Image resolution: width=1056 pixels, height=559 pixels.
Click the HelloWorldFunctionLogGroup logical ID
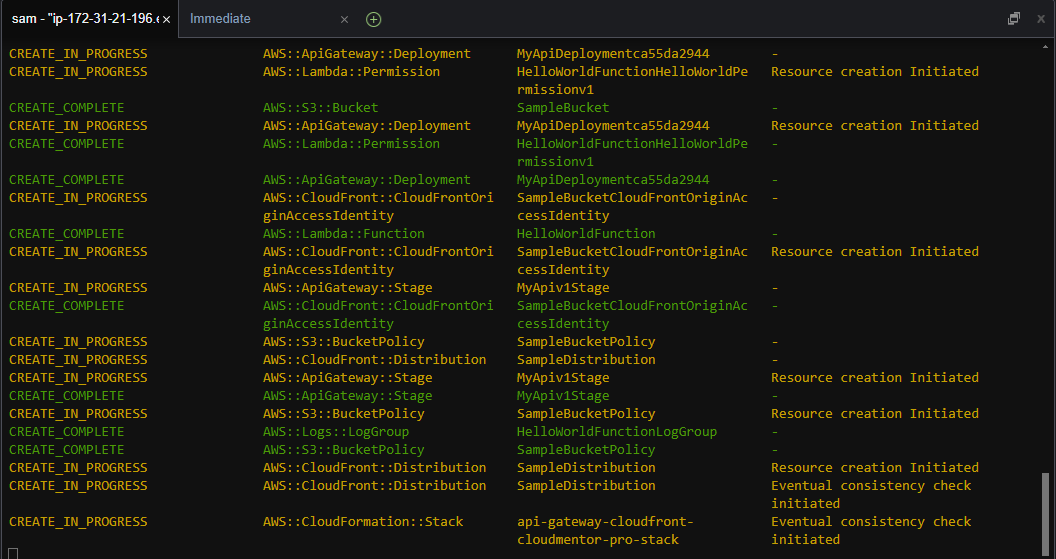pyautogui.click(x=617, y=432)
